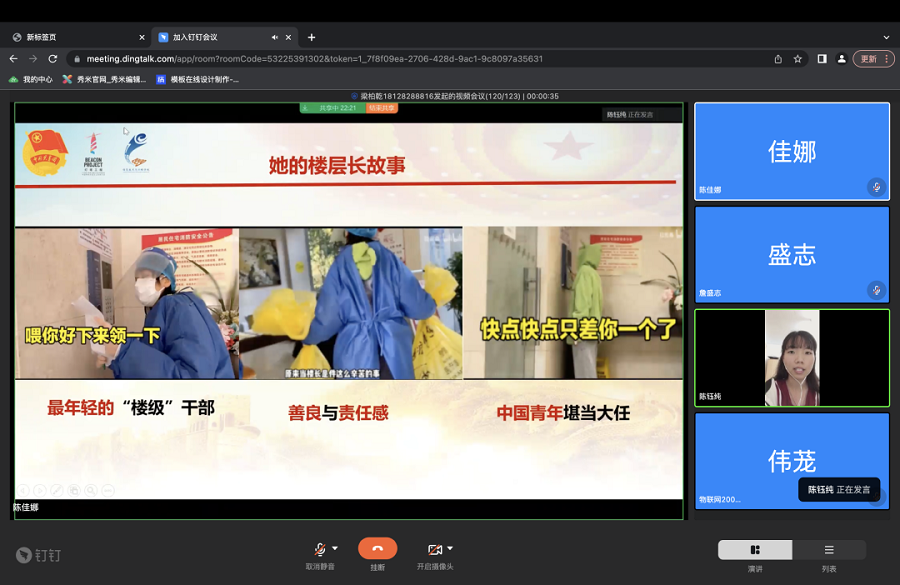Click the mic icon on 盛志's tile
The height and width of the screenshot is (585, 900).
pos(876,290)
